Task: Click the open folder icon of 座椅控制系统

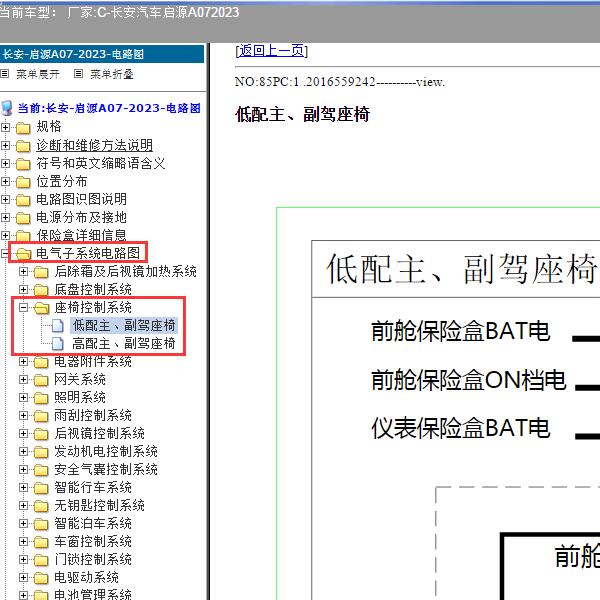Action: [x=42, y=308]
